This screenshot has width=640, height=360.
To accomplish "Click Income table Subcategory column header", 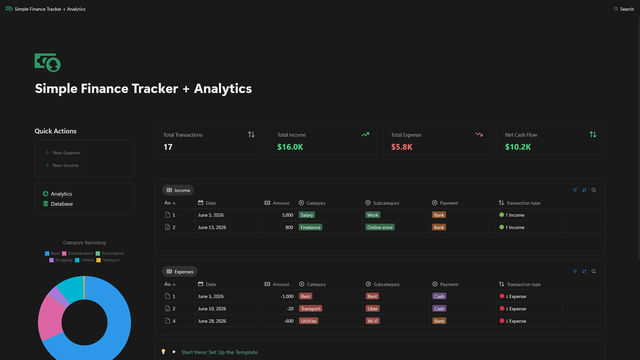I will coord(382,203).
